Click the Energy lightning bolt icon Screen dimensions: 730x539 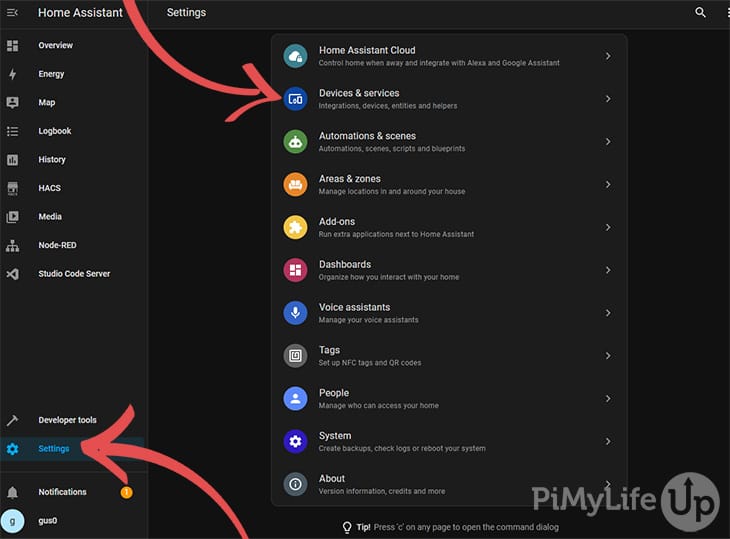point(13,74)
